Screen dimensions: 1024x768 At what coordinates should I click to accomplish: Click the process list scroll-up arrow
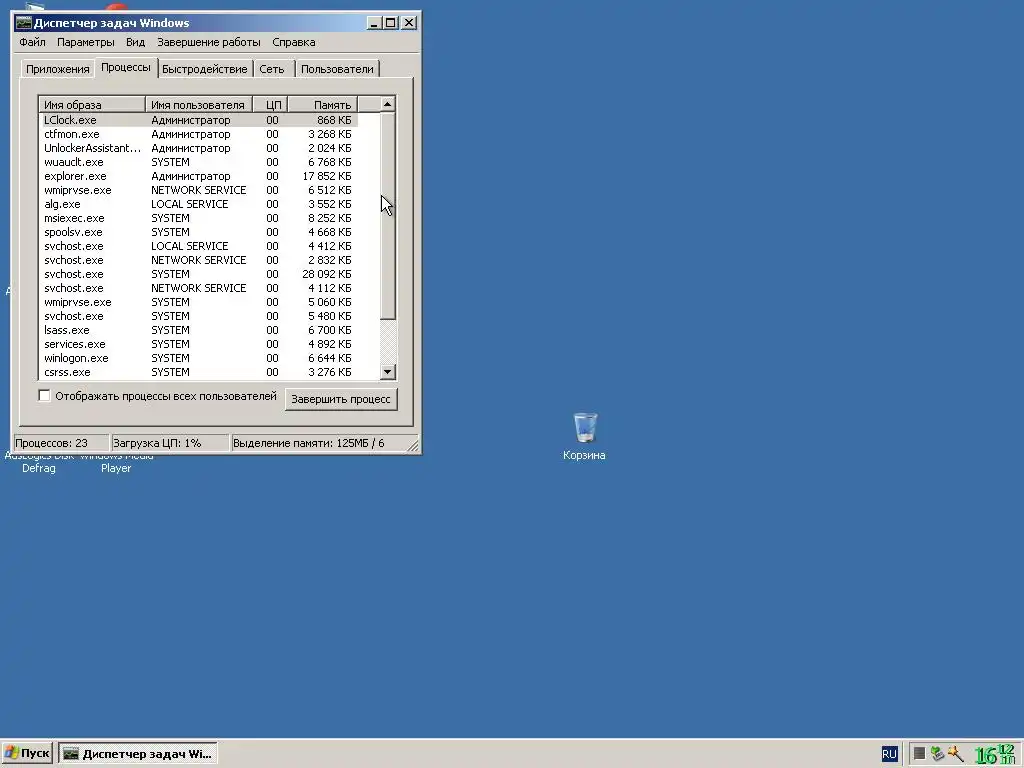tap(387, 104)
